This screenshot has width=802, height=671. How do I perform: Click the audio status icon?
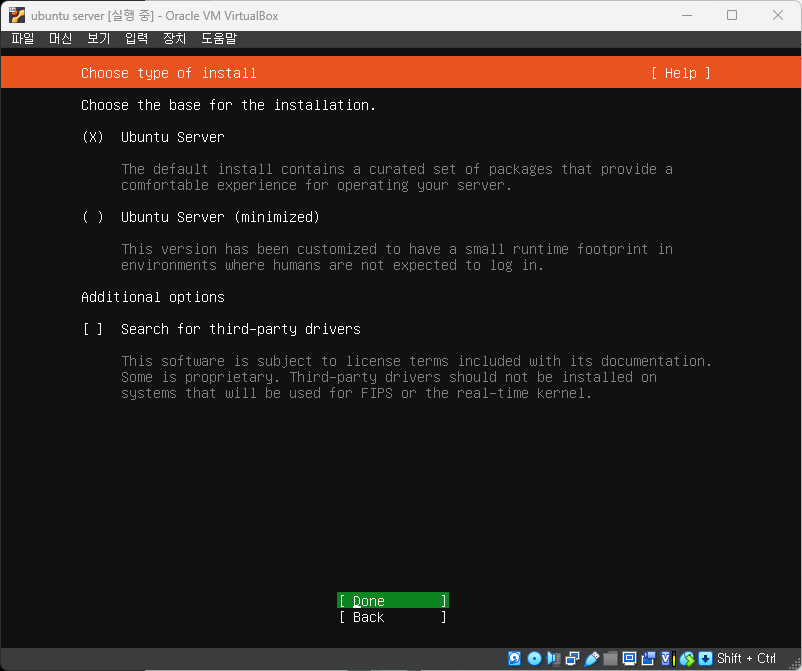pos(553,659)
